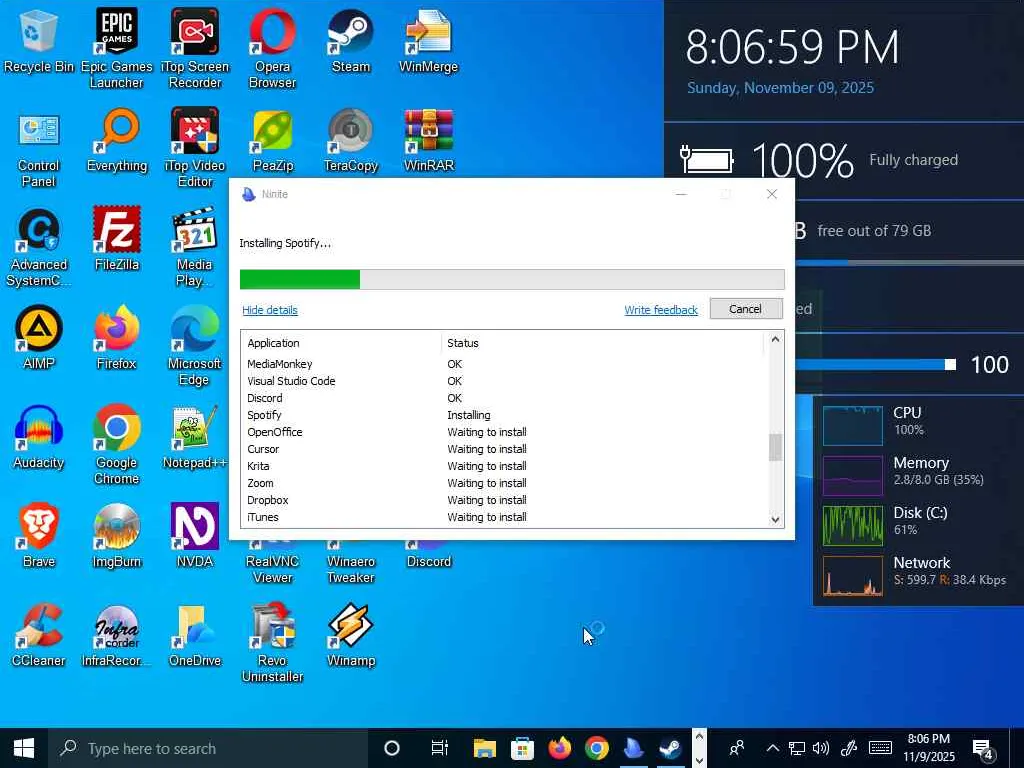
Task: Select the Krita row in list
Action: pyautogui.click(x=504, y=466)
